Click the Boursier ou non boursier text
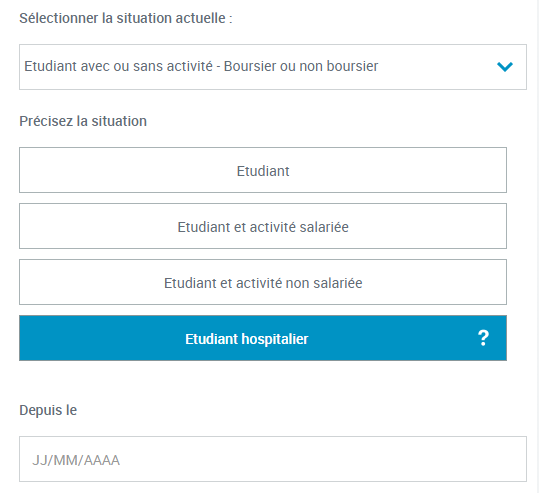 tap(301, 66)
